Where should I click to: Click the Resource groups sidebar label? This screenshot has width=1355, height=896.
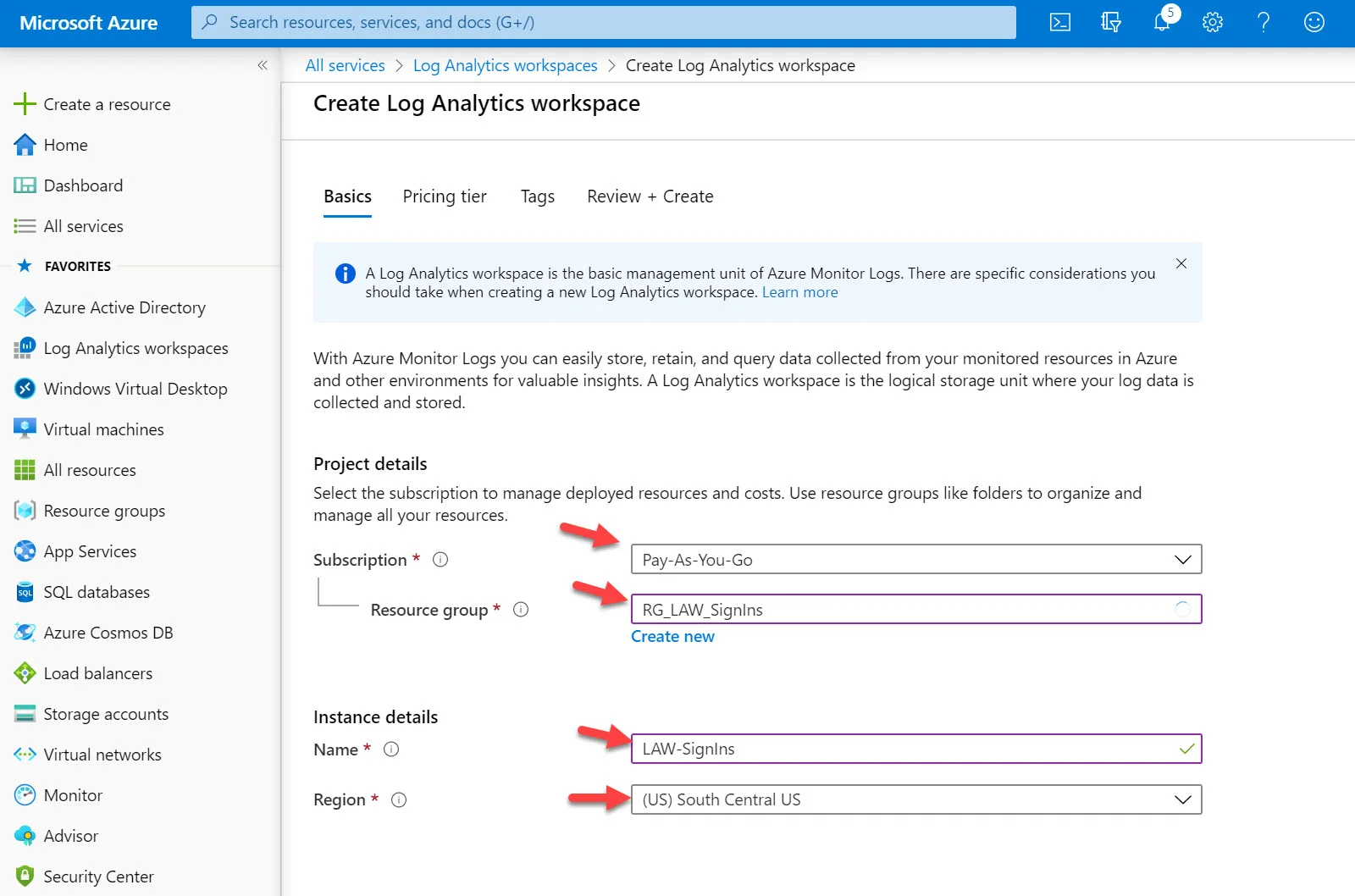pos(104,511)
